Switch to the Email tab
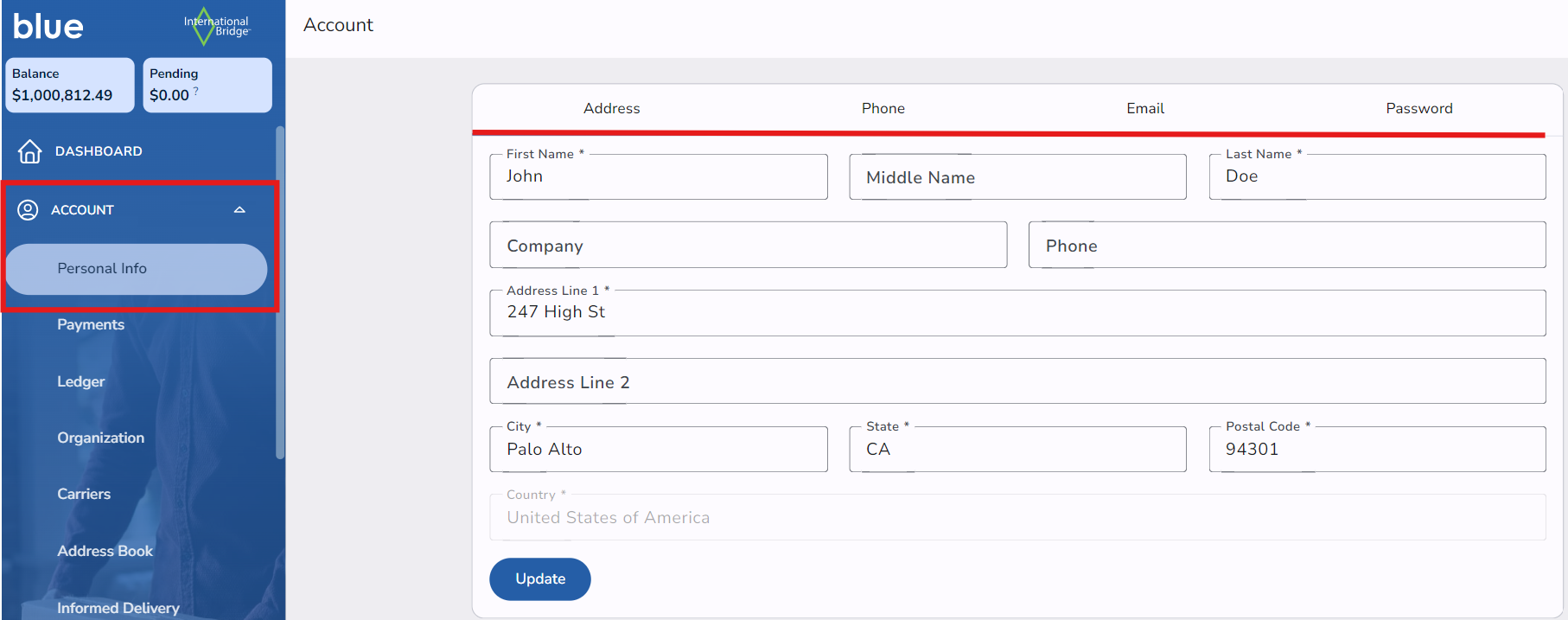 pyautogui.click(x=1144, y=108)
